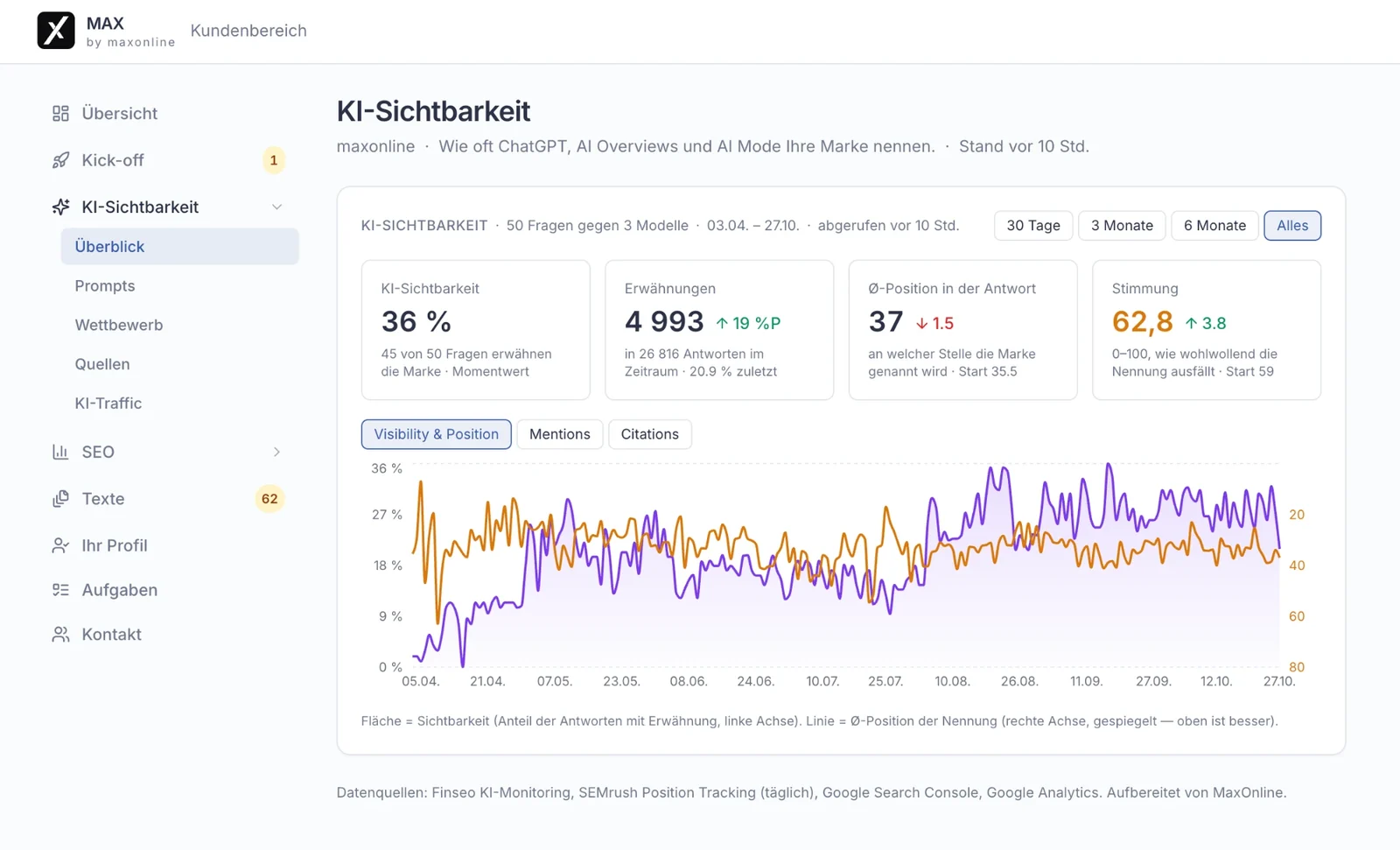
Task: Click the Stimmung score card
Action: click(1207, 330)
